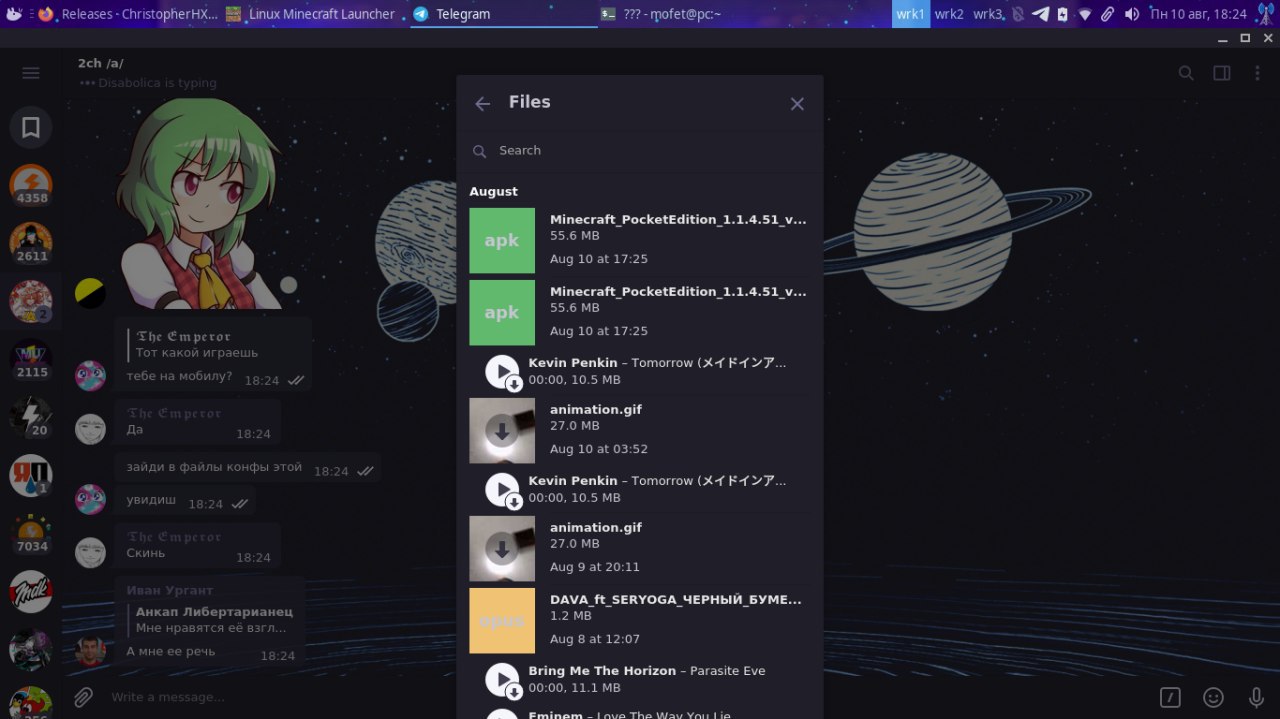Viewport: 1280px width, 719px height.
Task: Open the battery power tray icon
Action: click(x=1063, y=14)
